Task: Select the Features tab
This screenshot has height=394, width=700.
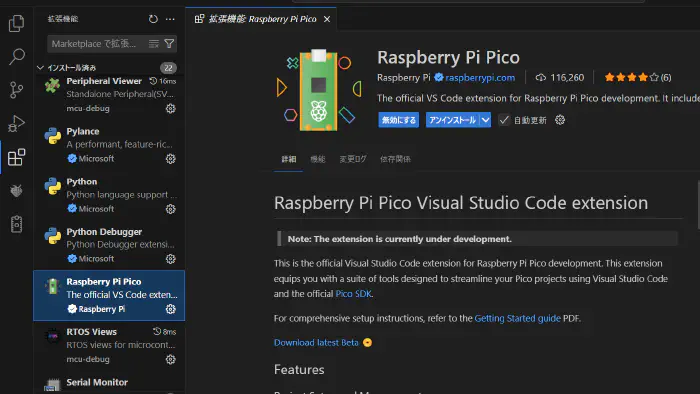Action: pos(317,159)
